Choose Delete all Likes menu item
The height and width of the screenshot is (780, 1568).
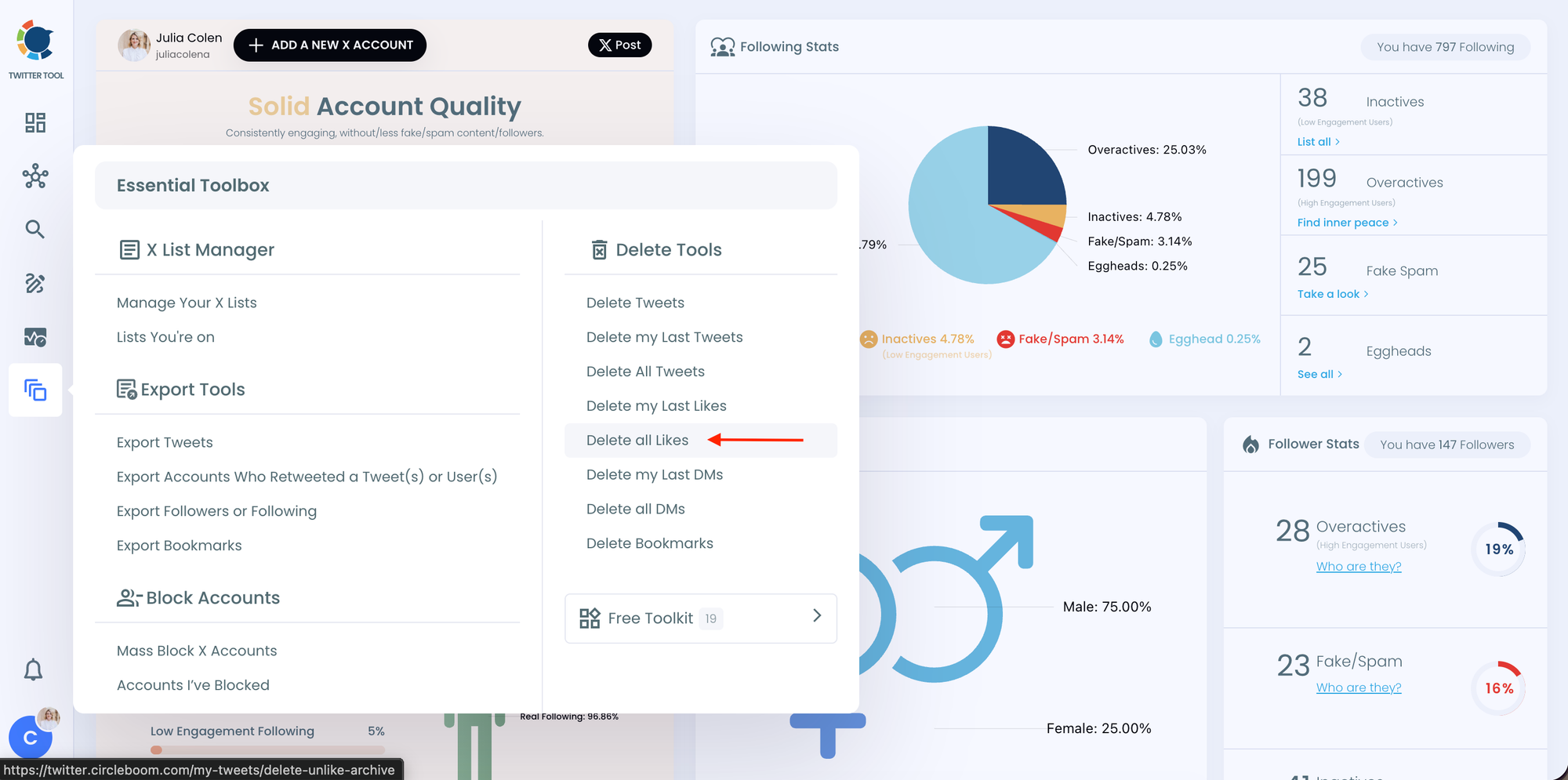tap(637, 441)
